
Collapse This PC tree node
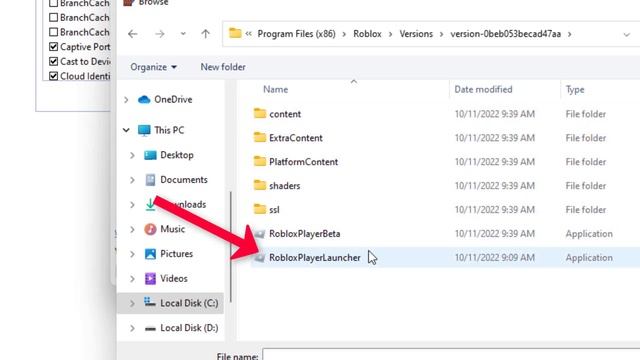click(126, 130)
